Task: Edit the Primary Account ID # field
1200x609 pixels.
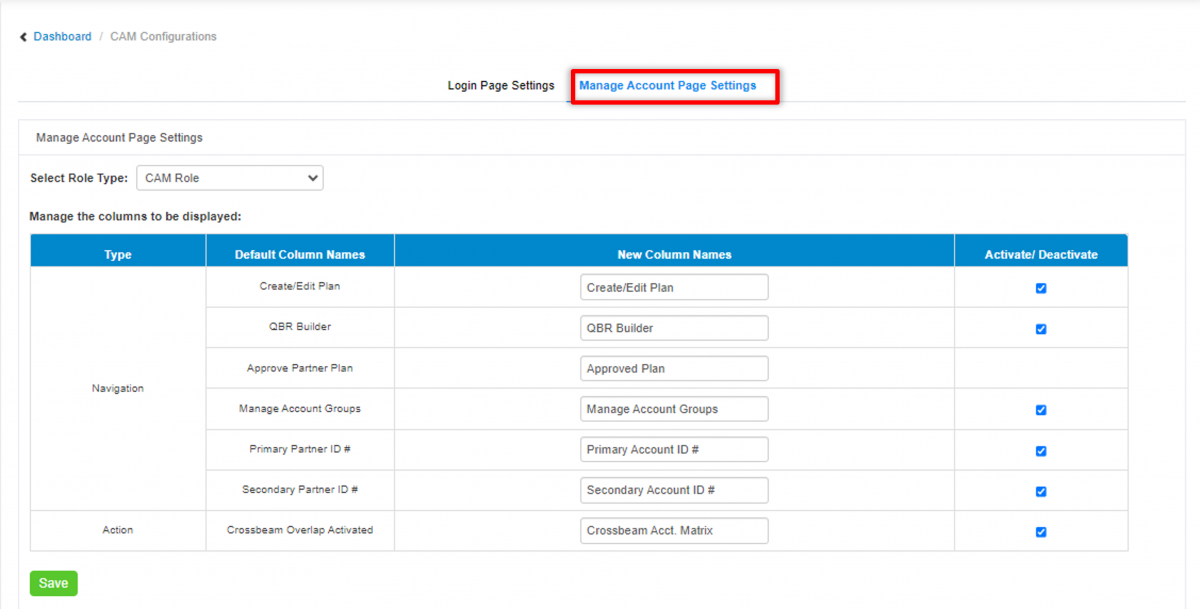Action: pos(674,450)
